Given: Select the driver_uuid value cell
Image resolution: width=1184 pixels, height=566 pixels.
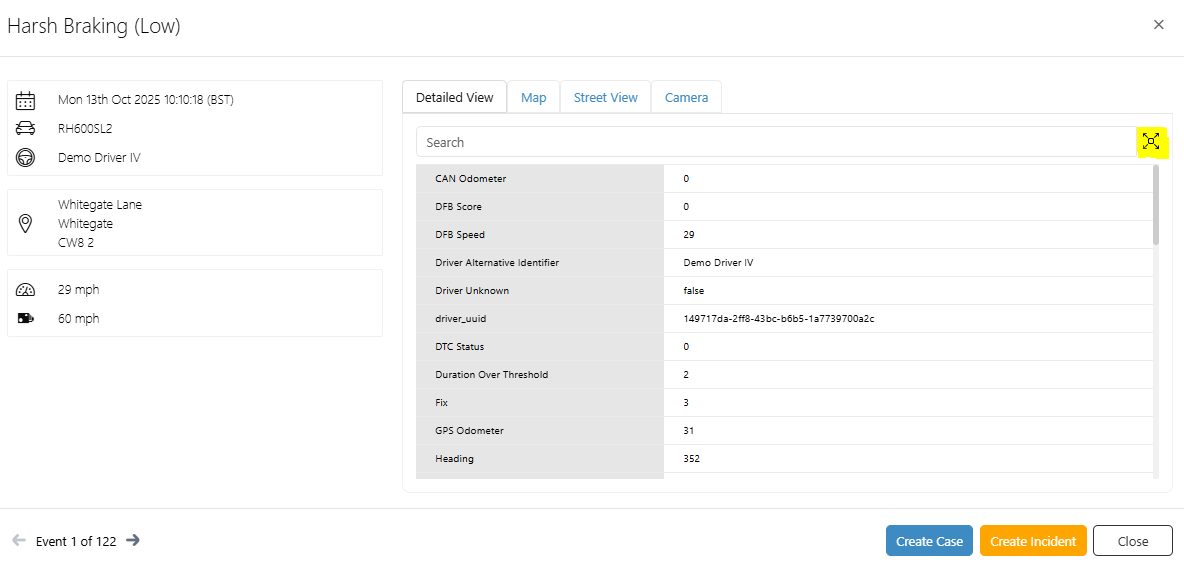Looking at the screenshot, I should [778, 319].
